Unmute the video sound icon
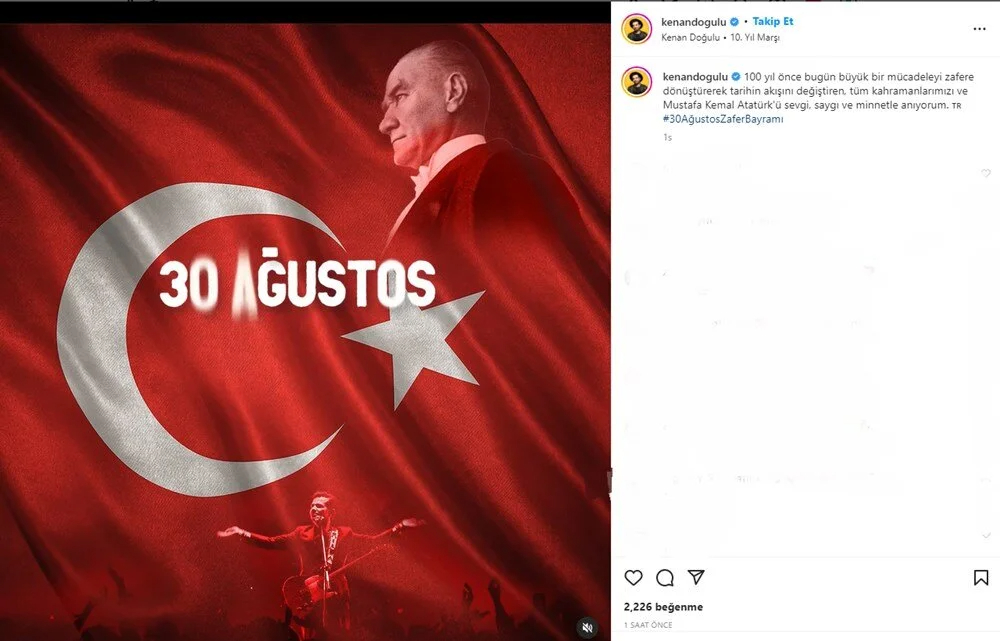Screen dimensions: 1000x641 587,627
